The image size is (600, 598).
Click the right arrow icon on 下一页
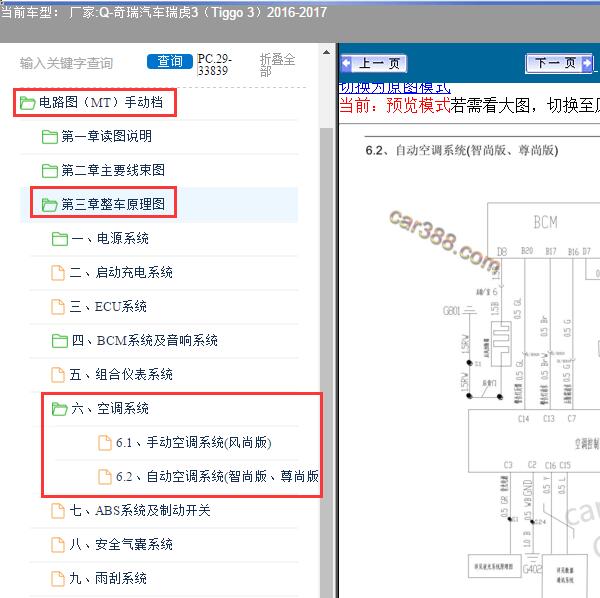(x=587, y=63)
